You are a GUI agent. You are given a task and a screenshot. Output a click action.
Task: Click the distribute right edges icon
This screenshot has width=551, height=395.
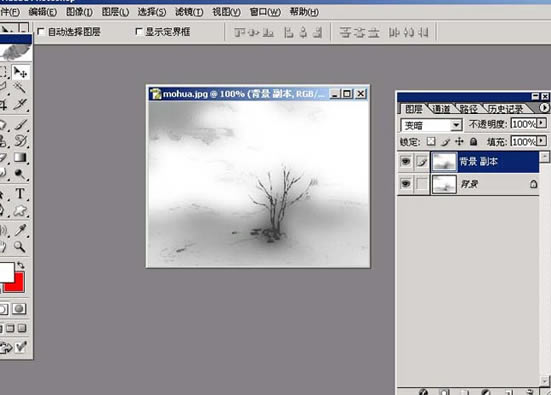coord(423,32)
